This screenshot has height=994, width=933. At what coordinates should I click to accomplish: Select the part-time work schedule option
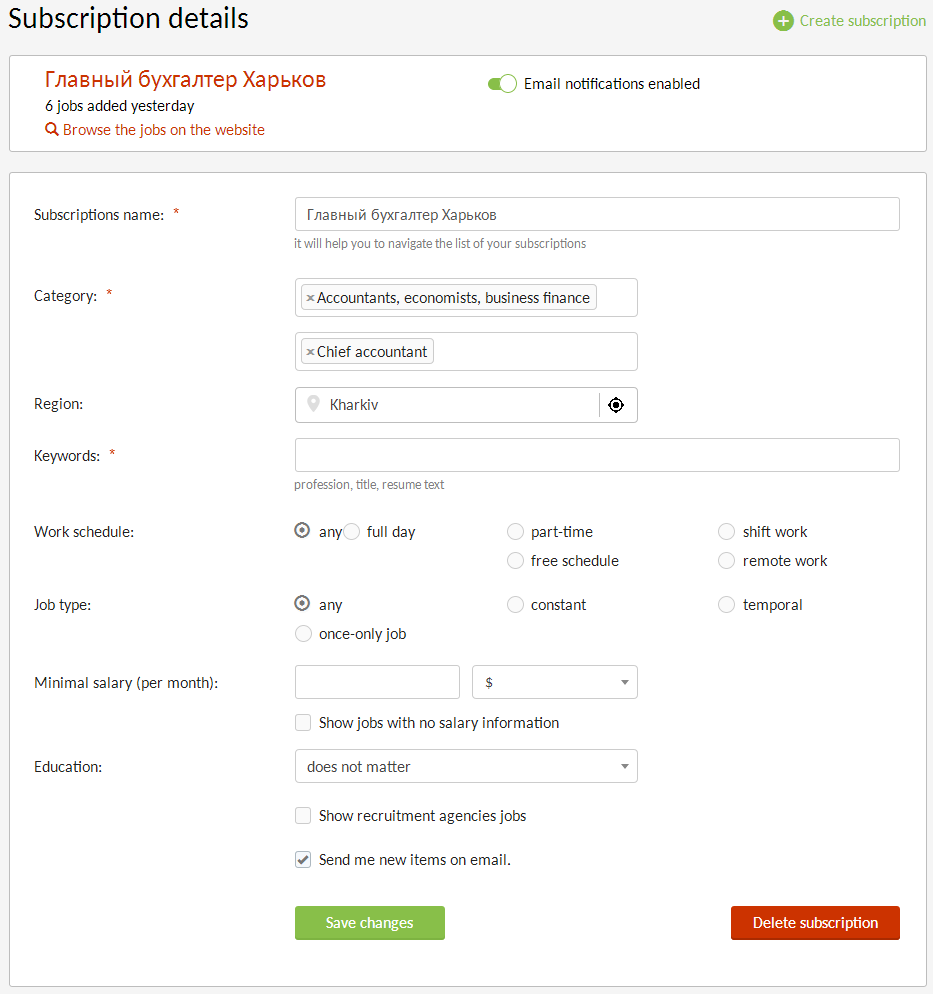515,532
